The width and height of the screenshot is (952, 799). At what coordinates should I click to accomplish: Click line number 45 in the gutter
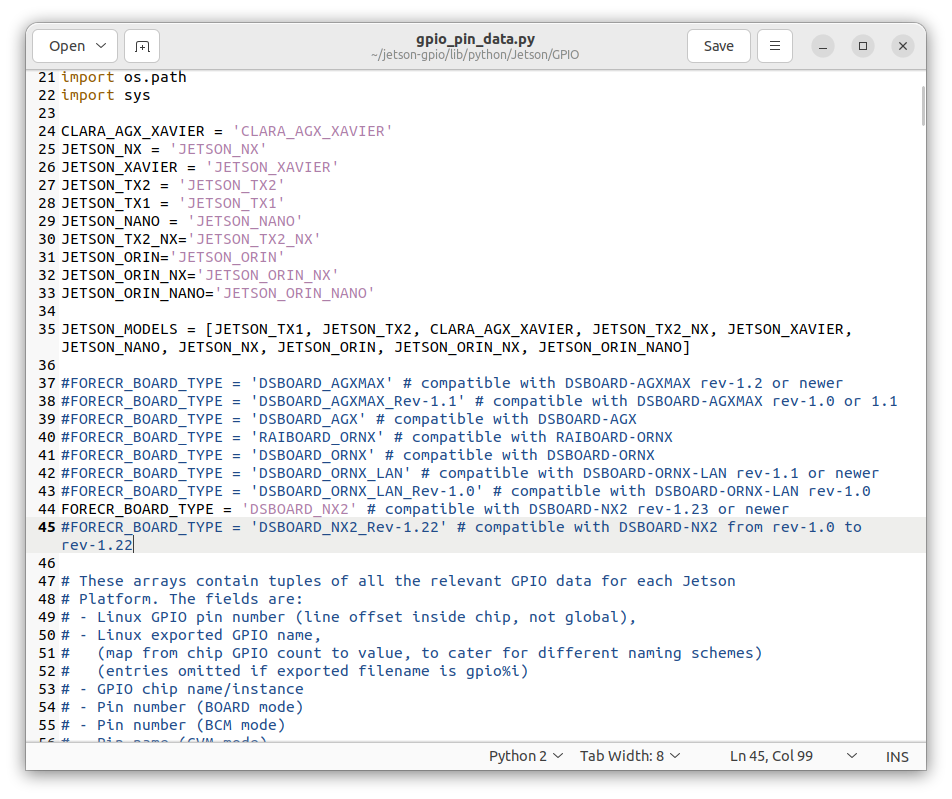coord(46,527)
